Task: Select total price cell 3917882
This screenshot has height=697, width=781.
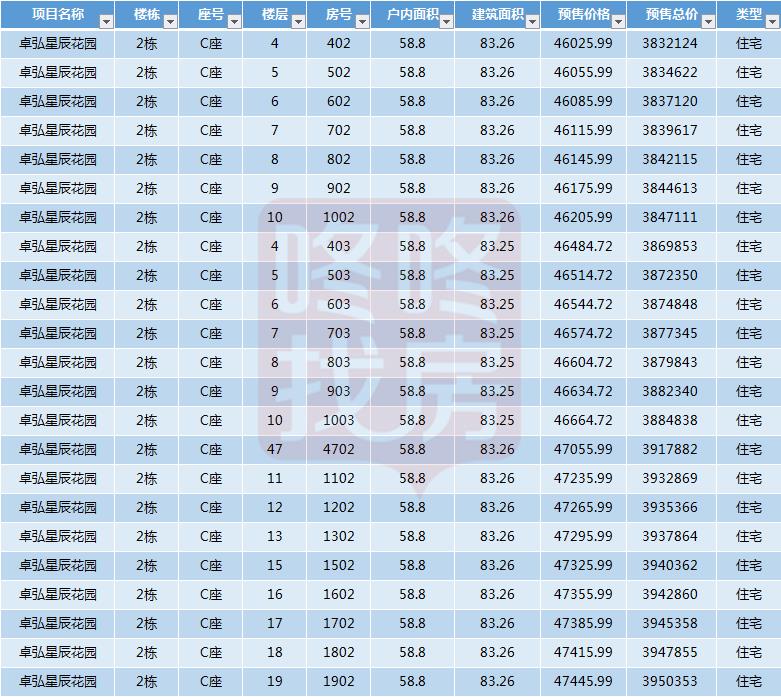Action: [670, 449]
